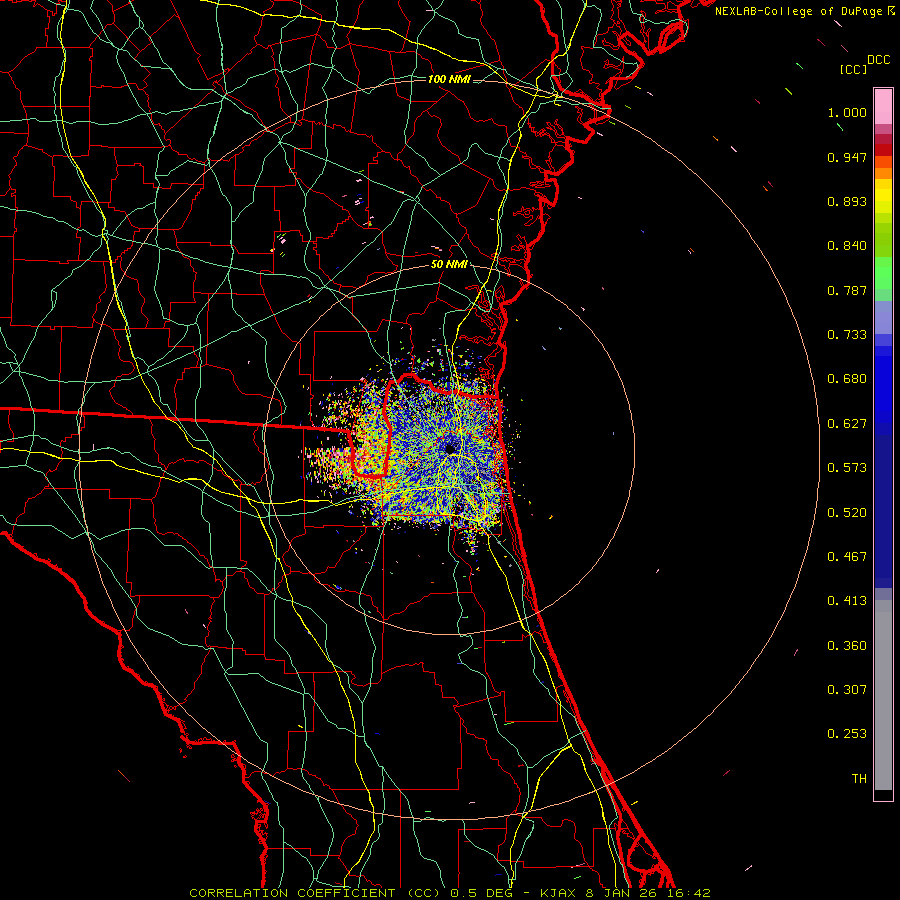Click the black radar site dot at center

450,448
